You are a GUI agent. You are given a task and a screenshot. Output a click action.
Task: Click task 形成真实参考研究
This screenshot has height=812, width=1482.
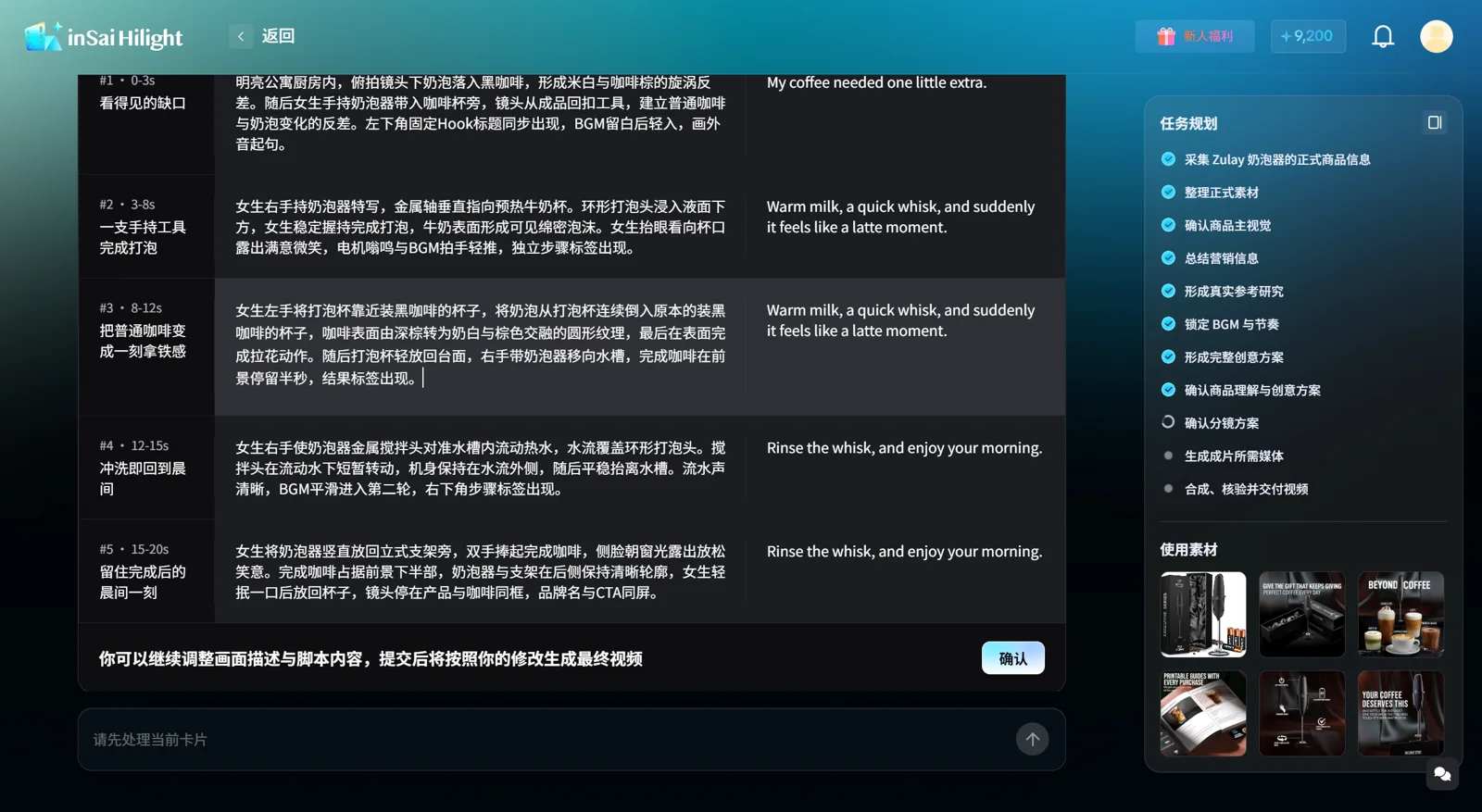point(1234,291)
